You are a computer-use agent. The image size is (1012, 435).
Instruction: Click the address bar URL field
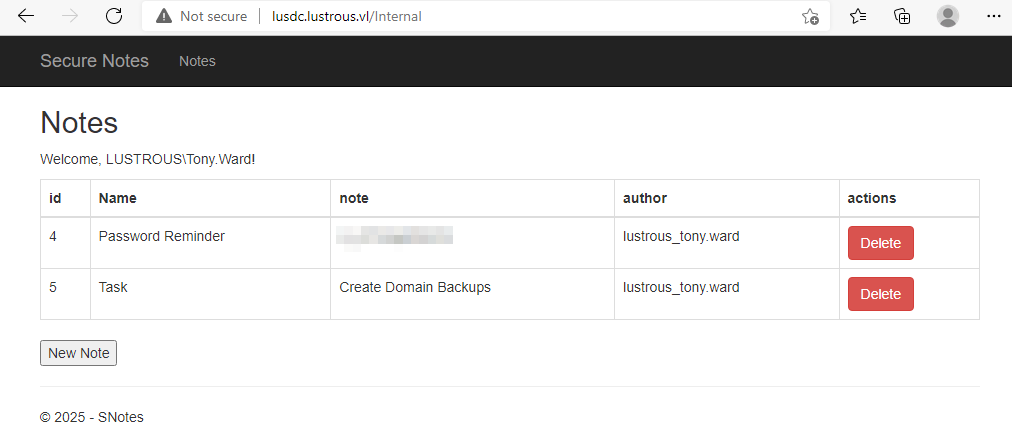pos(500,16)
